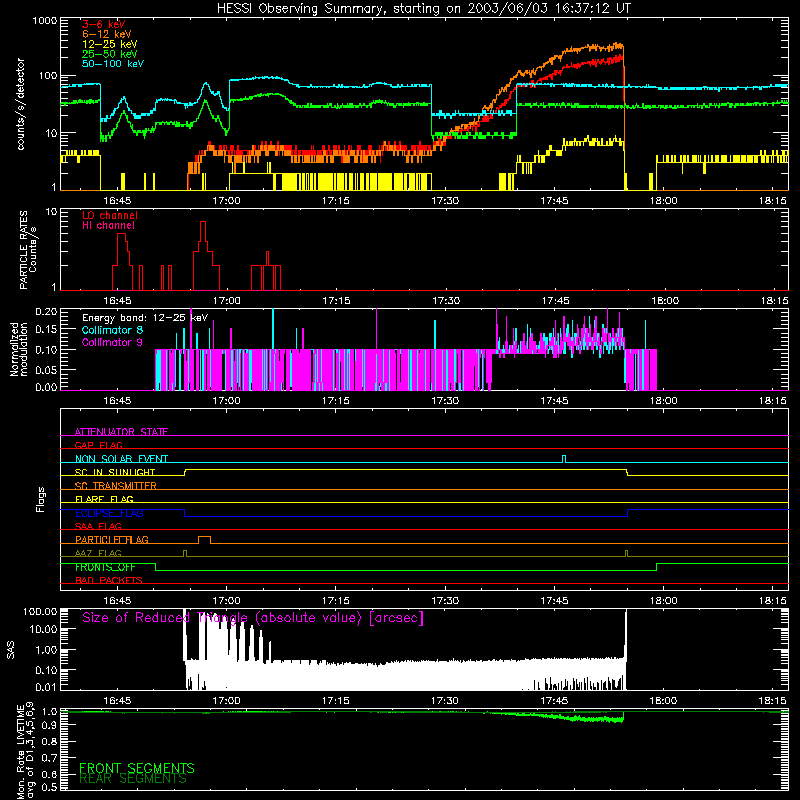Click the orange 6-12 keV peak before 17:55
Image resolution: width=800 pixels, height=800 pixels.
point(619,45)
